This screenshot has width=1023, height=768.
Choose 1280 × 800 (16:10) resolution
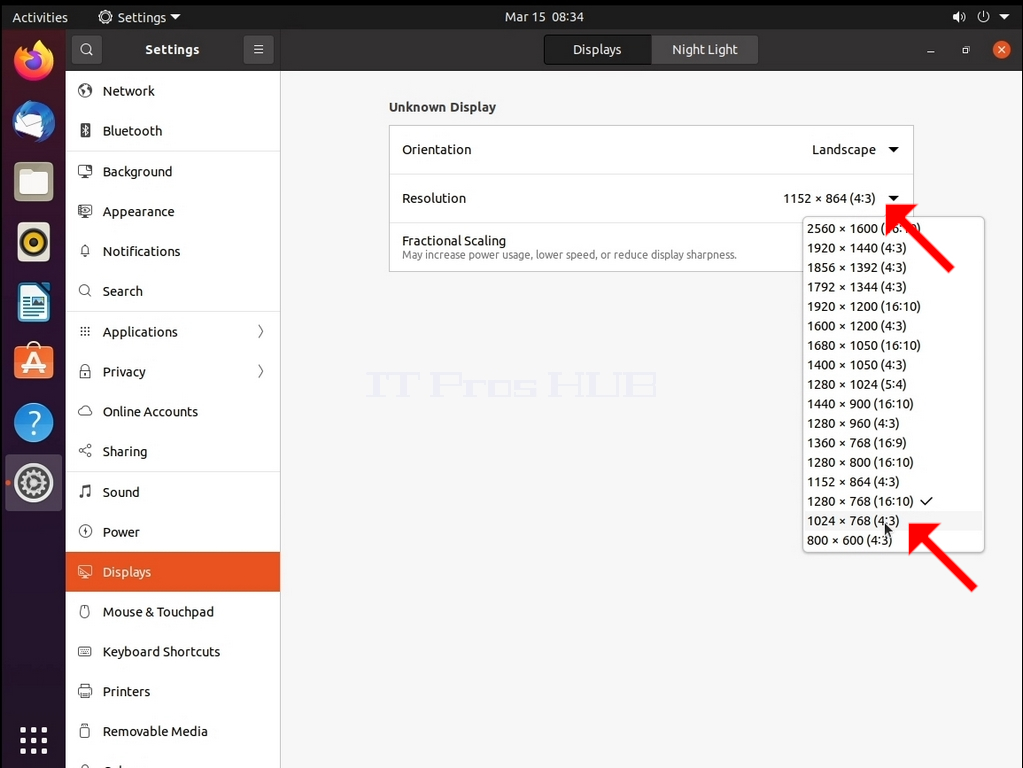pyautogui.click(x=893, y=462)
